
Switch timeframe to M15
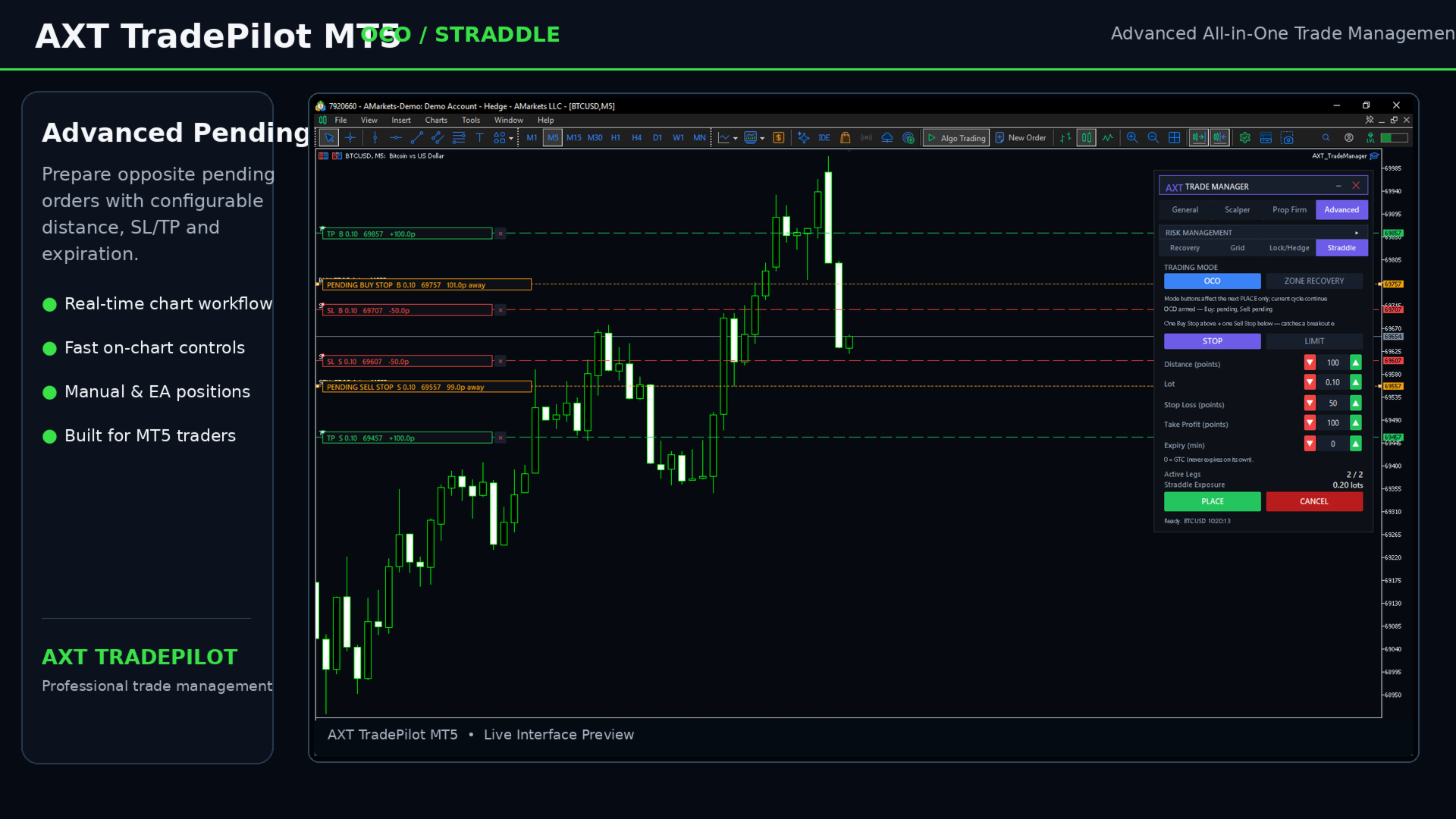tap(574, 138)
